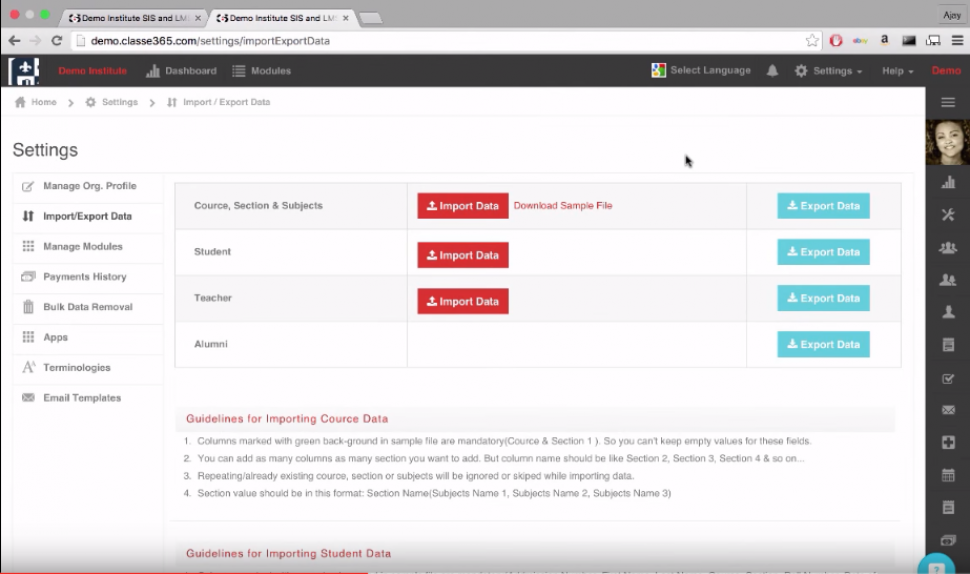Viewport: 970px width, 574px height.
Task: Click the Demo Institute title
Action: [x=93, y=71]
